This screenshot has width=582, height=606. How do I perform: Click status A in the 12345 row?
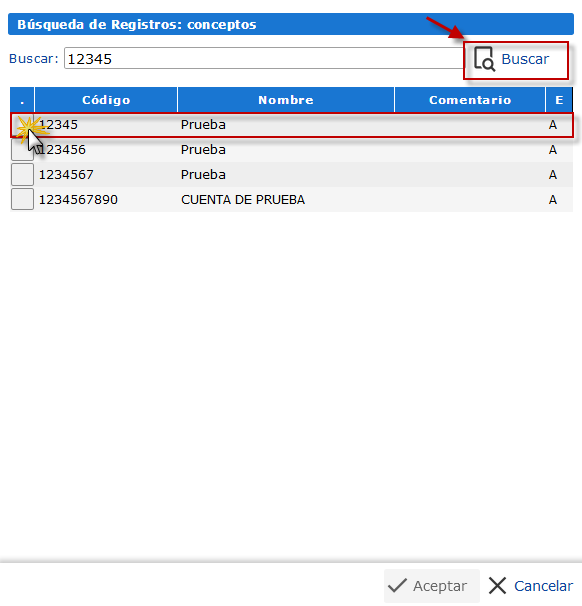pos(553,125)
